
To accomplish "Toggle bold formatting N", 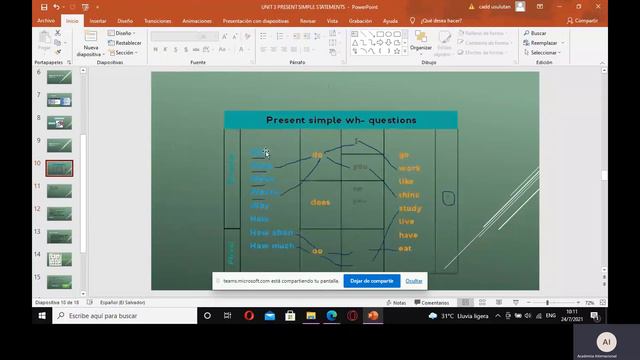I will (156, 49).
